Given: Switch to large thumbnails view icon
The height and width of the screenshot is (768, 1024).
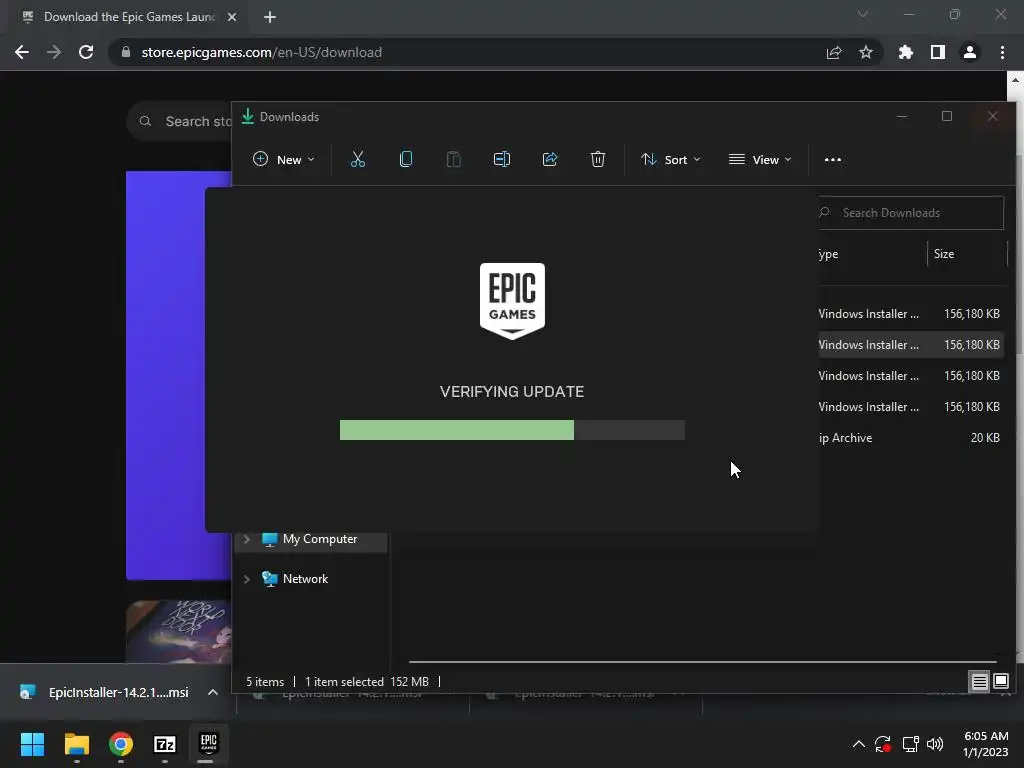Looking at the screenshot, I should (x=1000, y=682).
